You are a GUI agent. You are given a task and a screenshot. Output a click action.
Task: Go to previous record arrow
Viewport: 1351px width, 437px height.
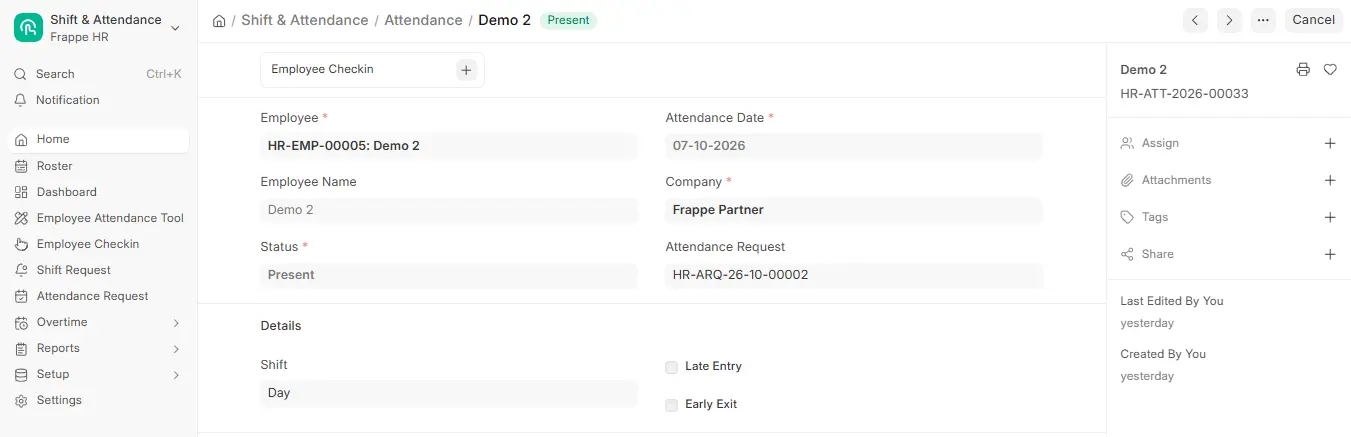click(1195, 20)
